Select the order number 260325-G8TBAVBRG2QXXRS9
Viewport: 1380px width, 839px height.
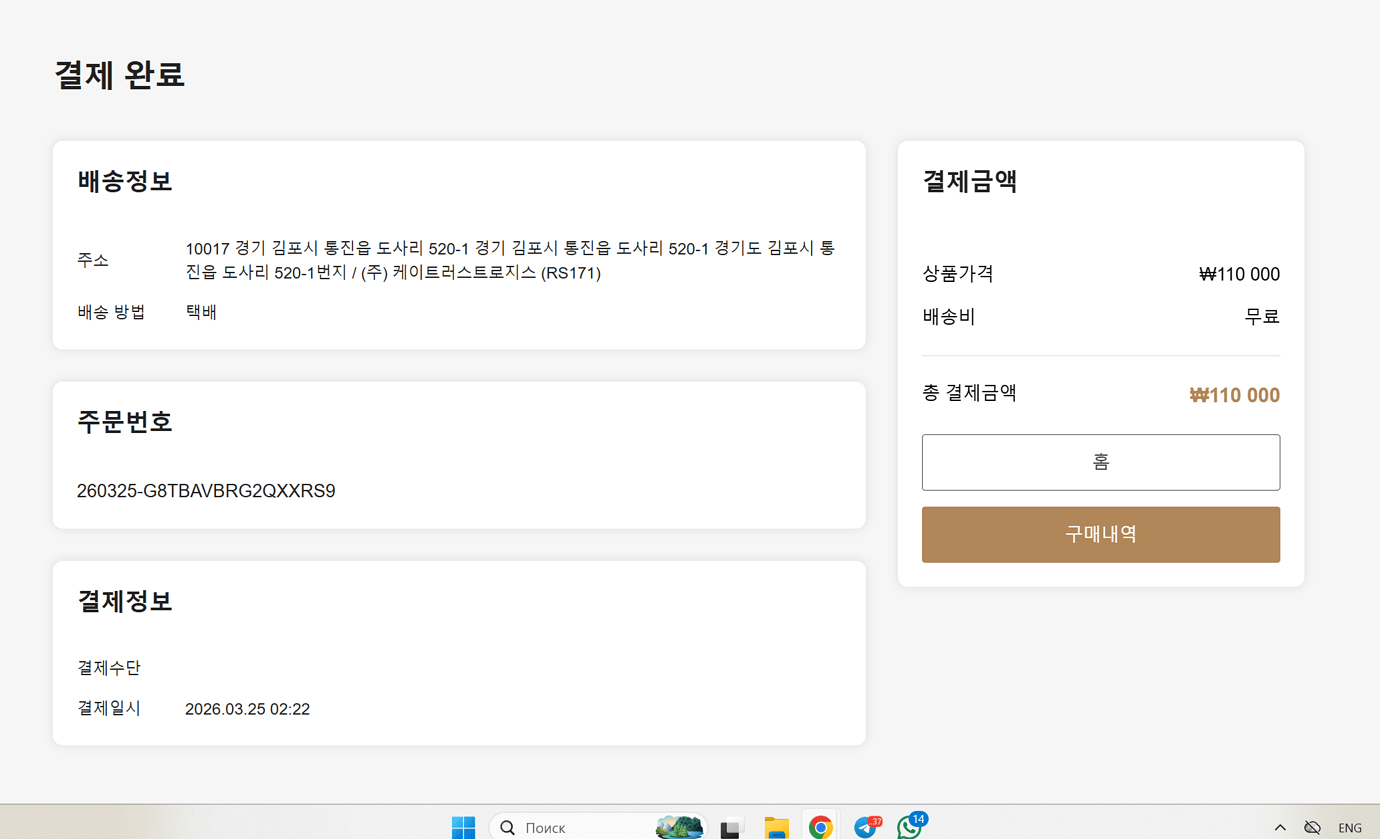(206, 490)
